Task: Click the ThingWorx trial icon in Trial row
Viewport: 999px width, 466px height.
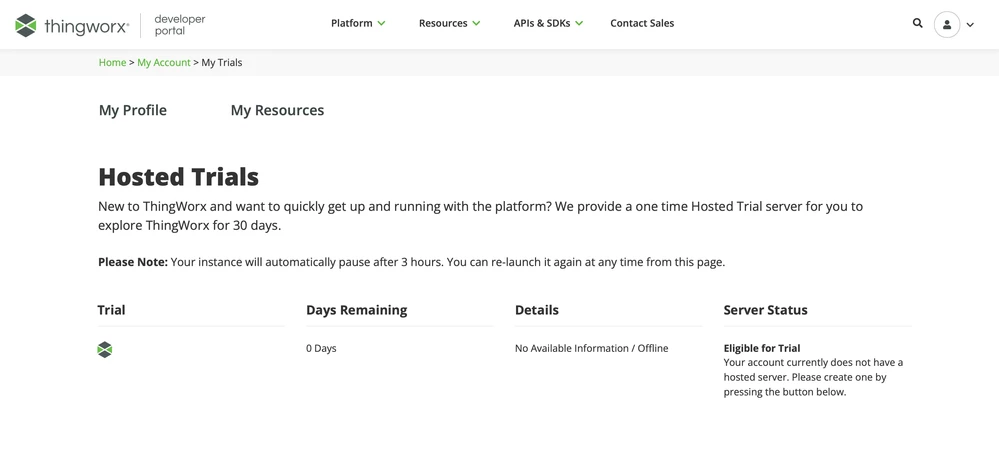Action: coord(104,349)
